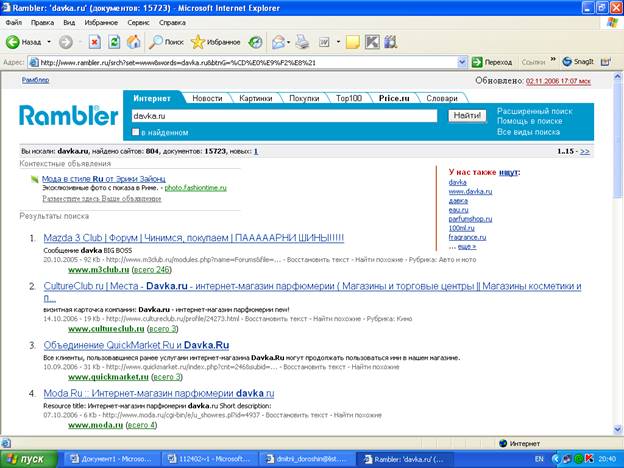This screenshot has height=468, width=624.
Task: Open Все виды поиска link
Action: [528, 132]
